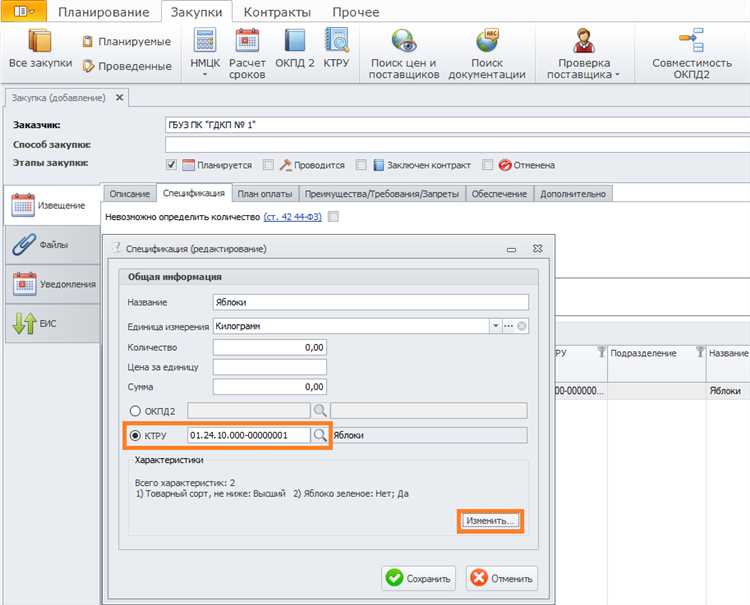Switch to the Контракты ribbon tab
This screenshot has width=750, height=605.
tap(277, 12)
